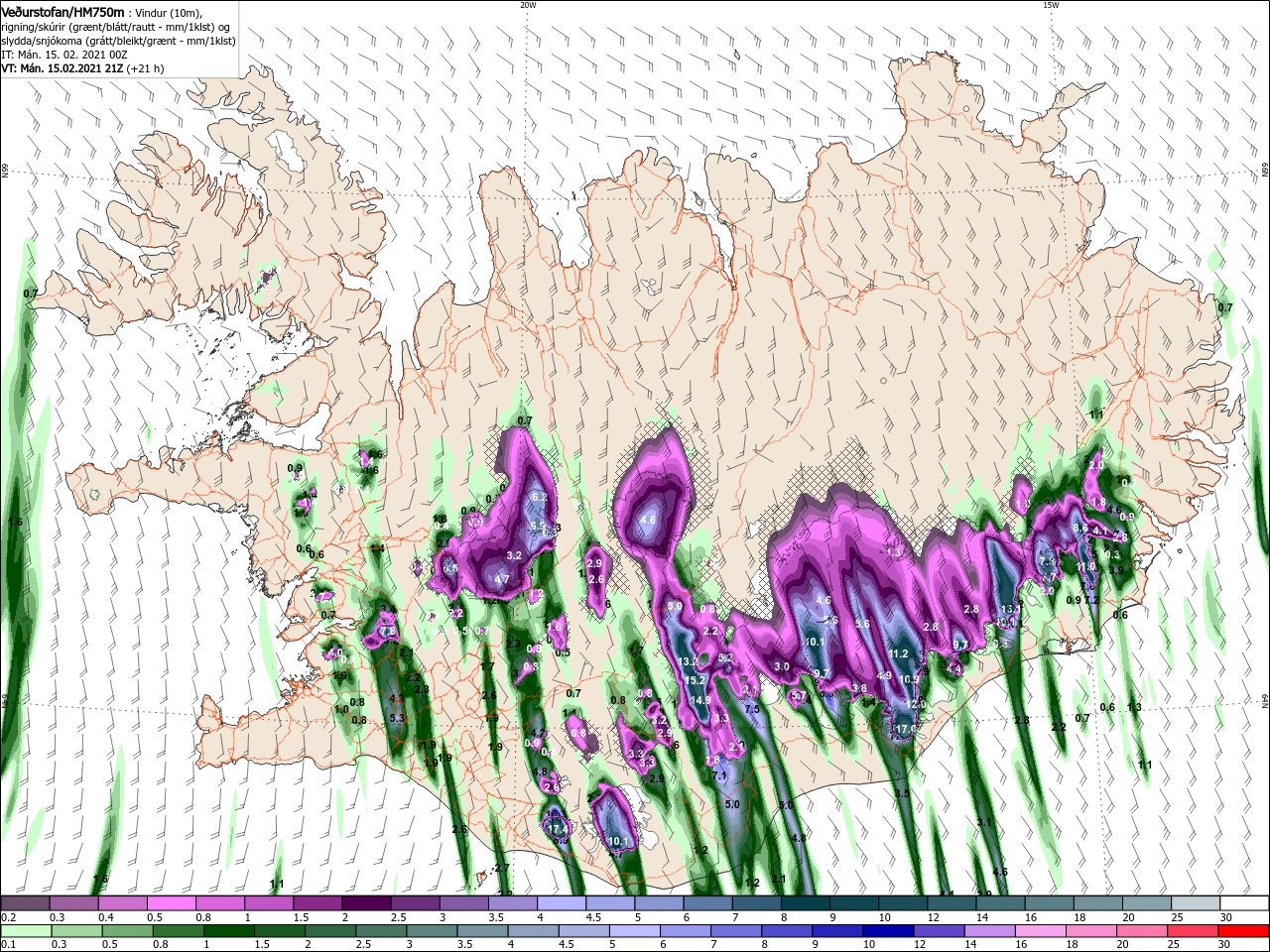Pick the rain legend swatch between 3 and 3.5
1270x952 pixels.
(432, 931)
